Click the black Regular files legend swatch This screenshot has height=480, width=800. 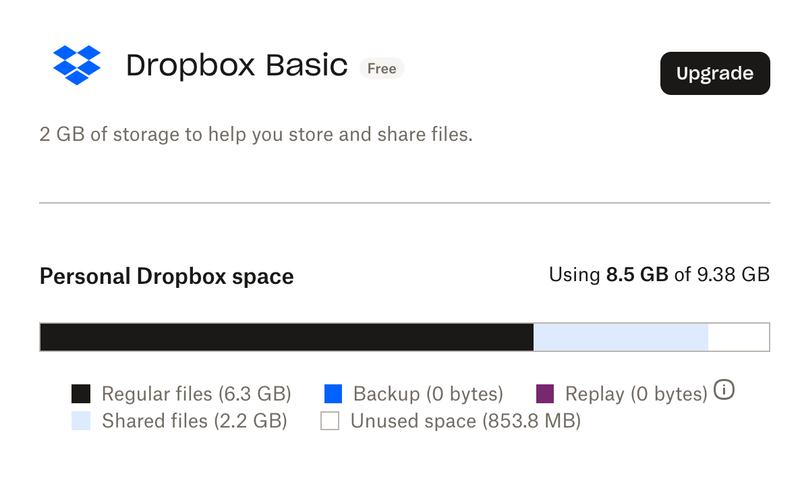[x=81, y=394]
